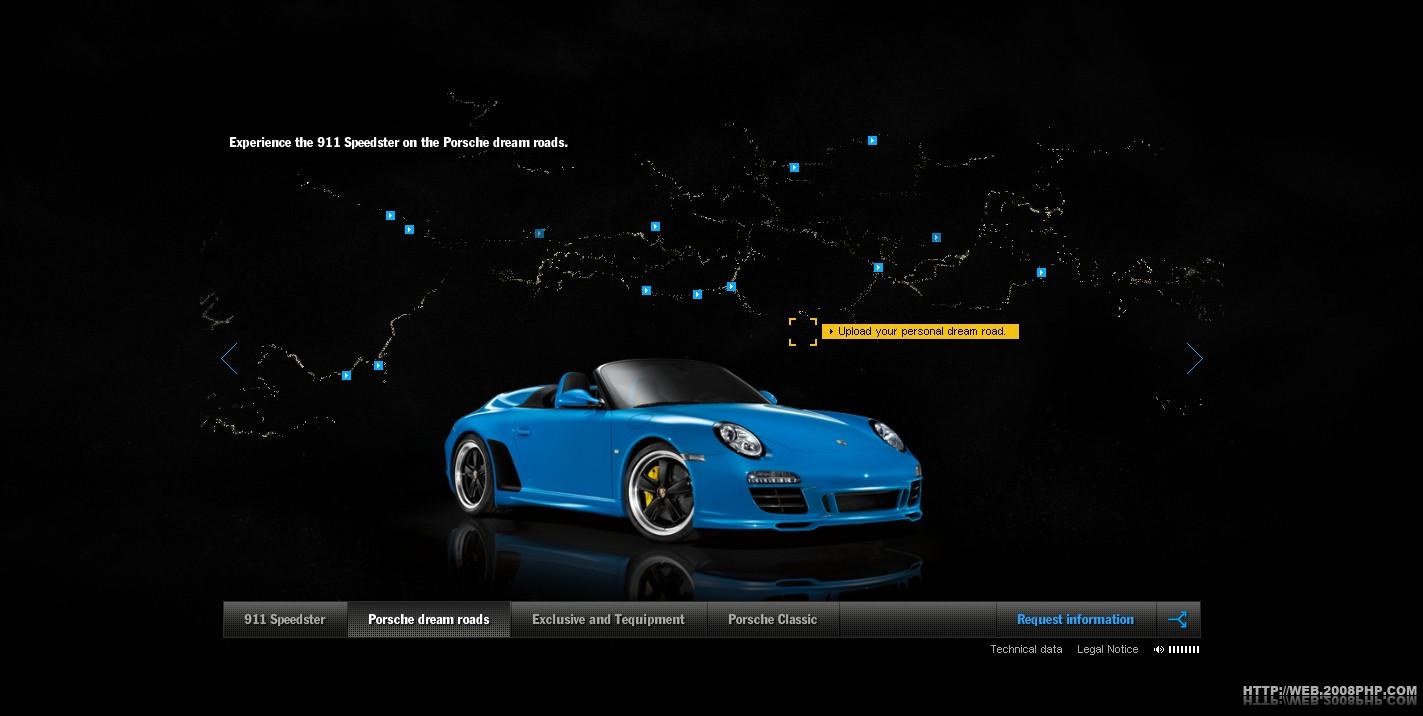View the Legal Notice link
Viewport: 1423px width, 716px height.
pyautogui.click(x=1107, y=650)
